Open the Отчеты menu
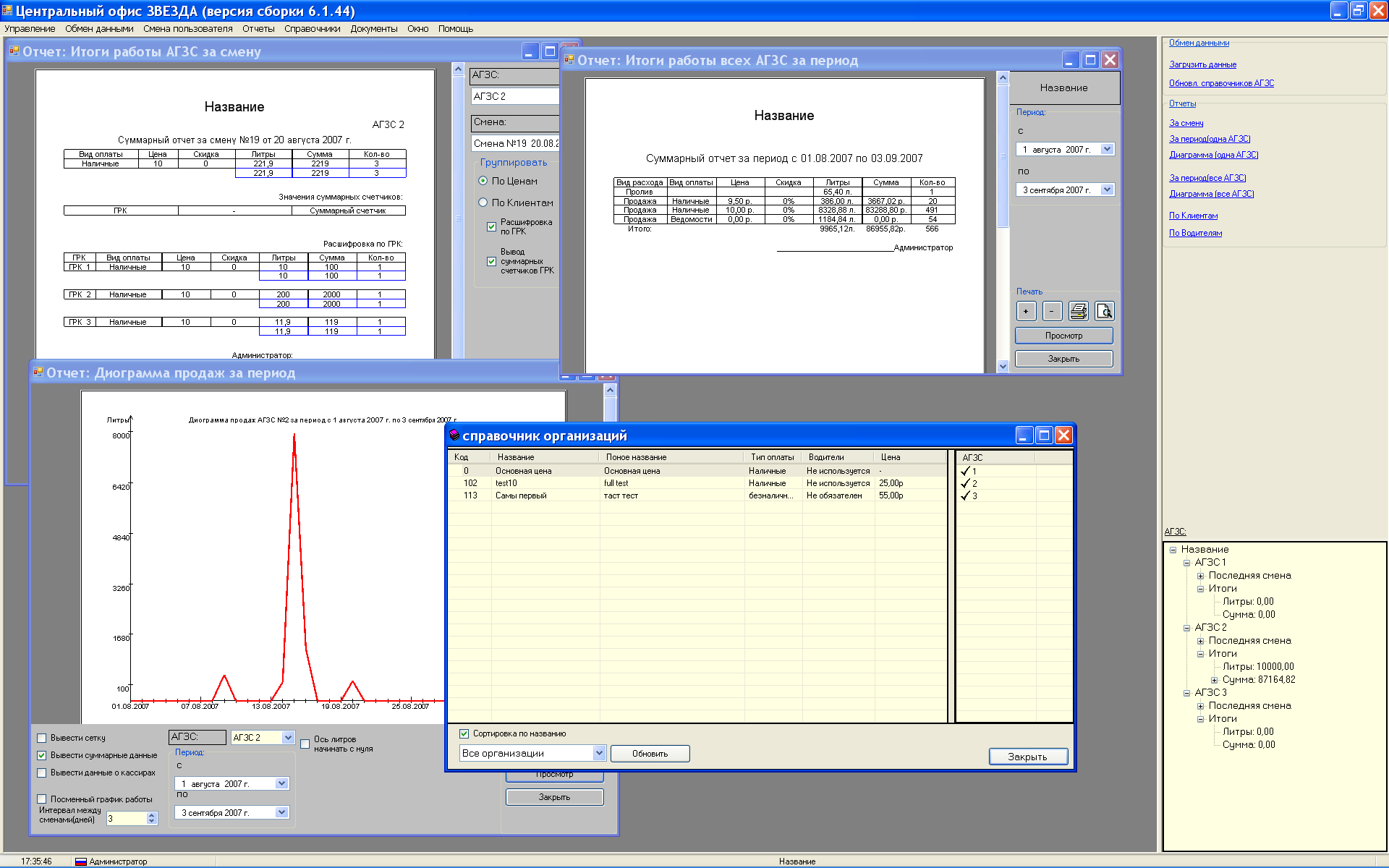Image resolution: width=1389 pixels, height=868 pixels. pos(258,29)
